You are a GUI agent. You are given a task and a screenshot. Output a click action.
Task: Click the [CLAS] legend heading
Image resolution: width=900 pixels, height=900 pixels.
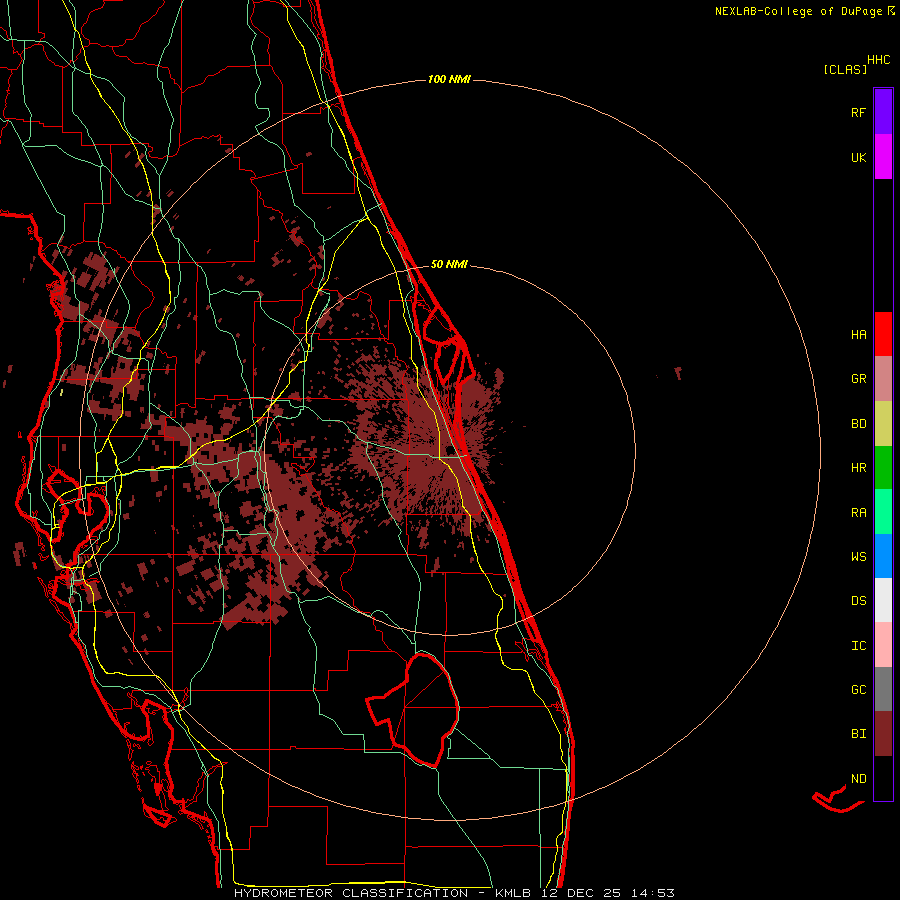coord(845,69)
